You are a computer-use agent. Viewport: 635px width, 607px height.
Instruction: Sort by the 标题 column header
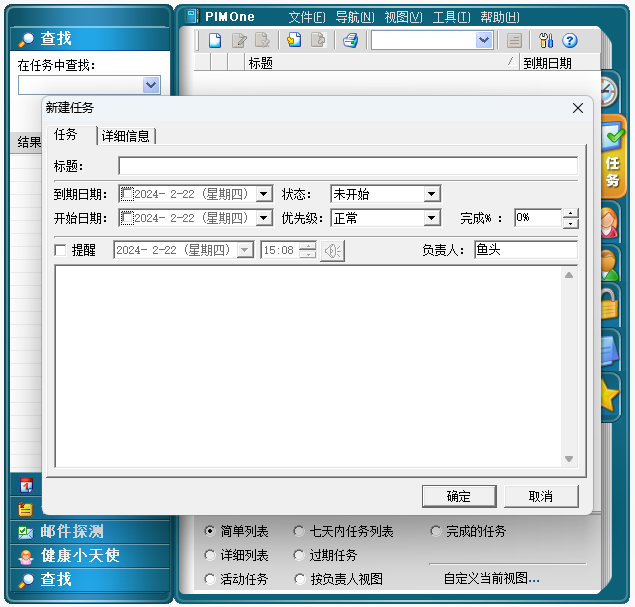pyautogui.click(x=381, y=63)
